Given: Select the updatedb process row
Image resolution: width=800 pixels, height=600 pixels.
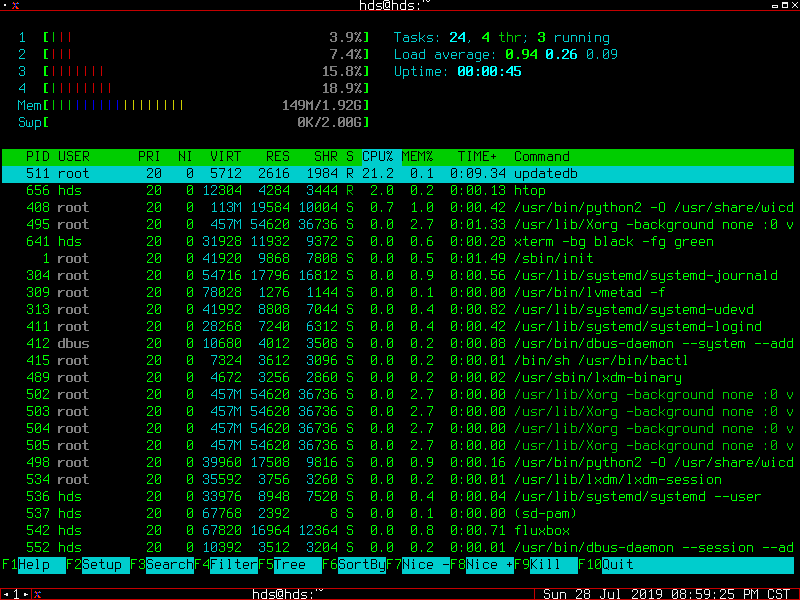Looking at the screenshot, I should coord(398,174).
